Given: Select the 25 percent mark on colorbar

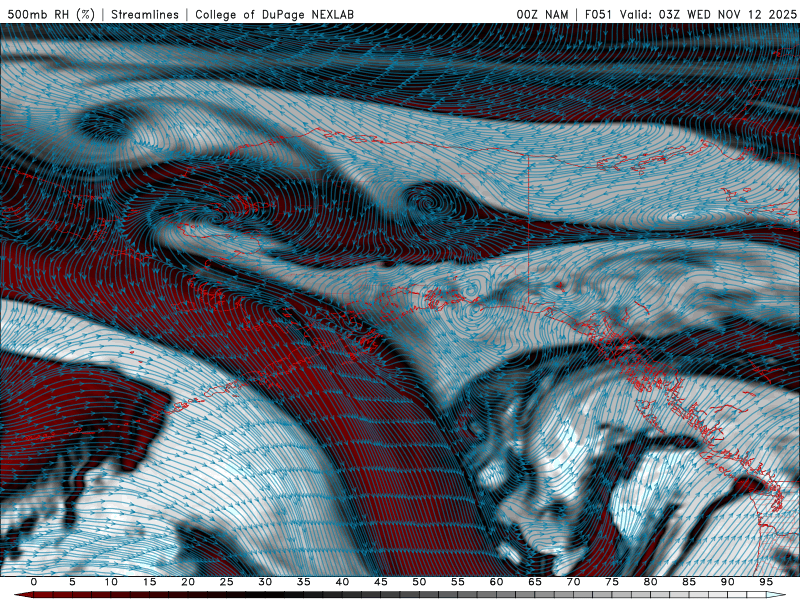Looking at the screenshot, I should tap(227, 582).
